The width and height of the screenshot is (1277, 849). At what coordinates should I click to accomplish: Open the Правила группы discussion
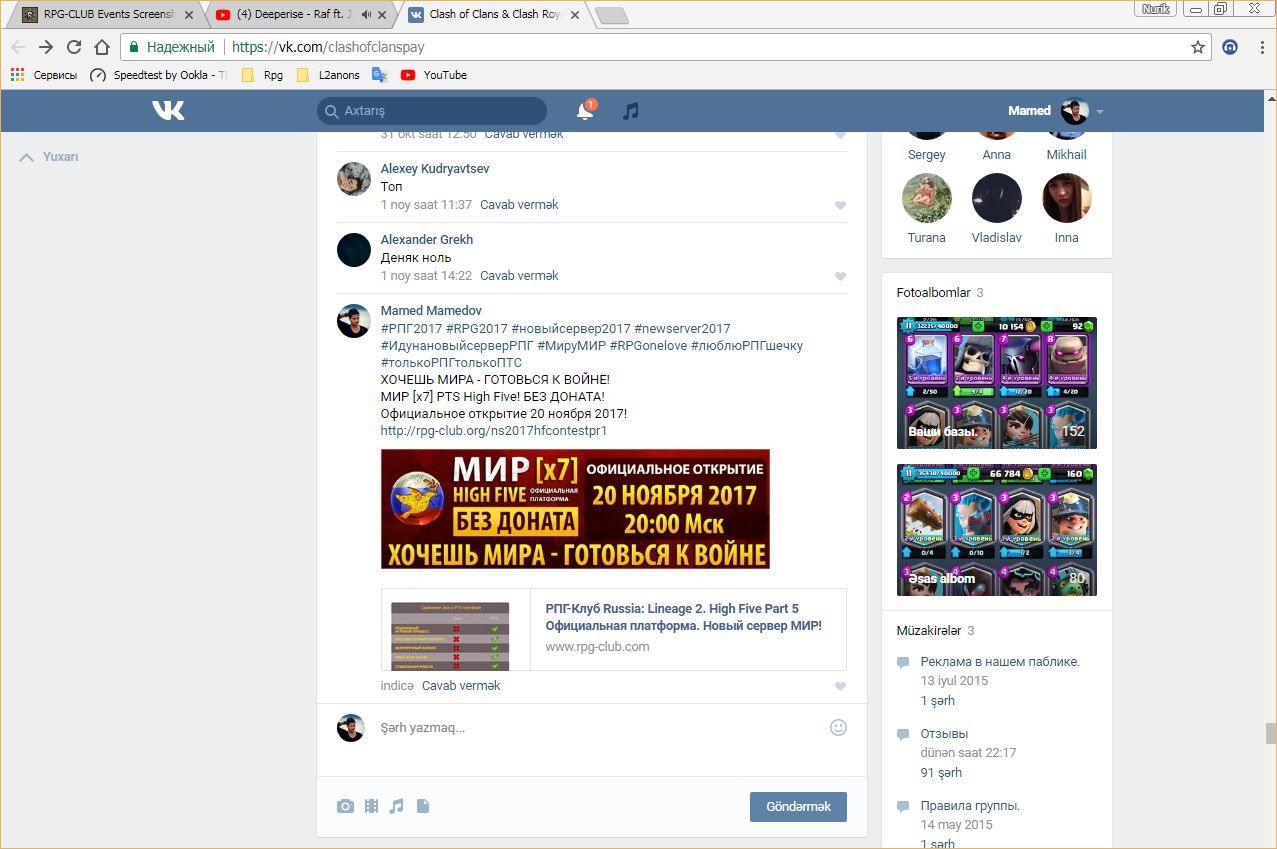(970, 806)
